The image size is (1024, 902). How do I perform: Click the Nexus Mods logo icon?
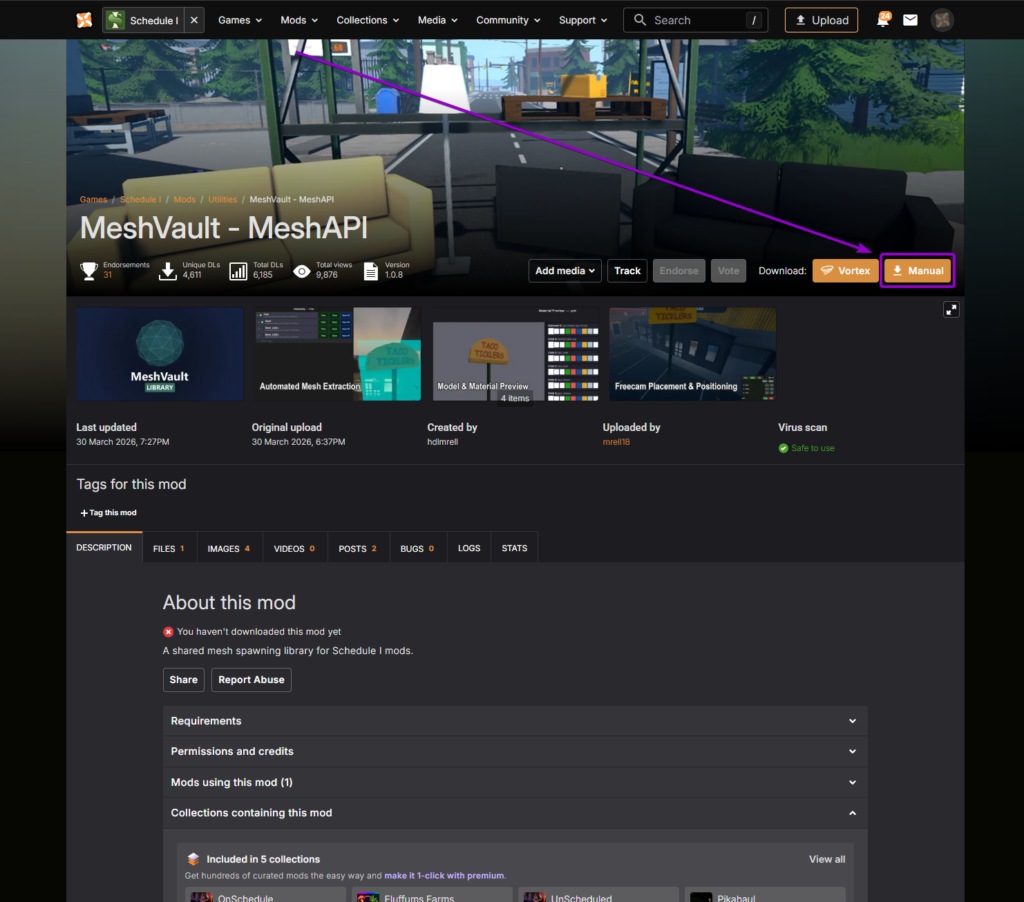pyautogui.click(x=84, y=20)
